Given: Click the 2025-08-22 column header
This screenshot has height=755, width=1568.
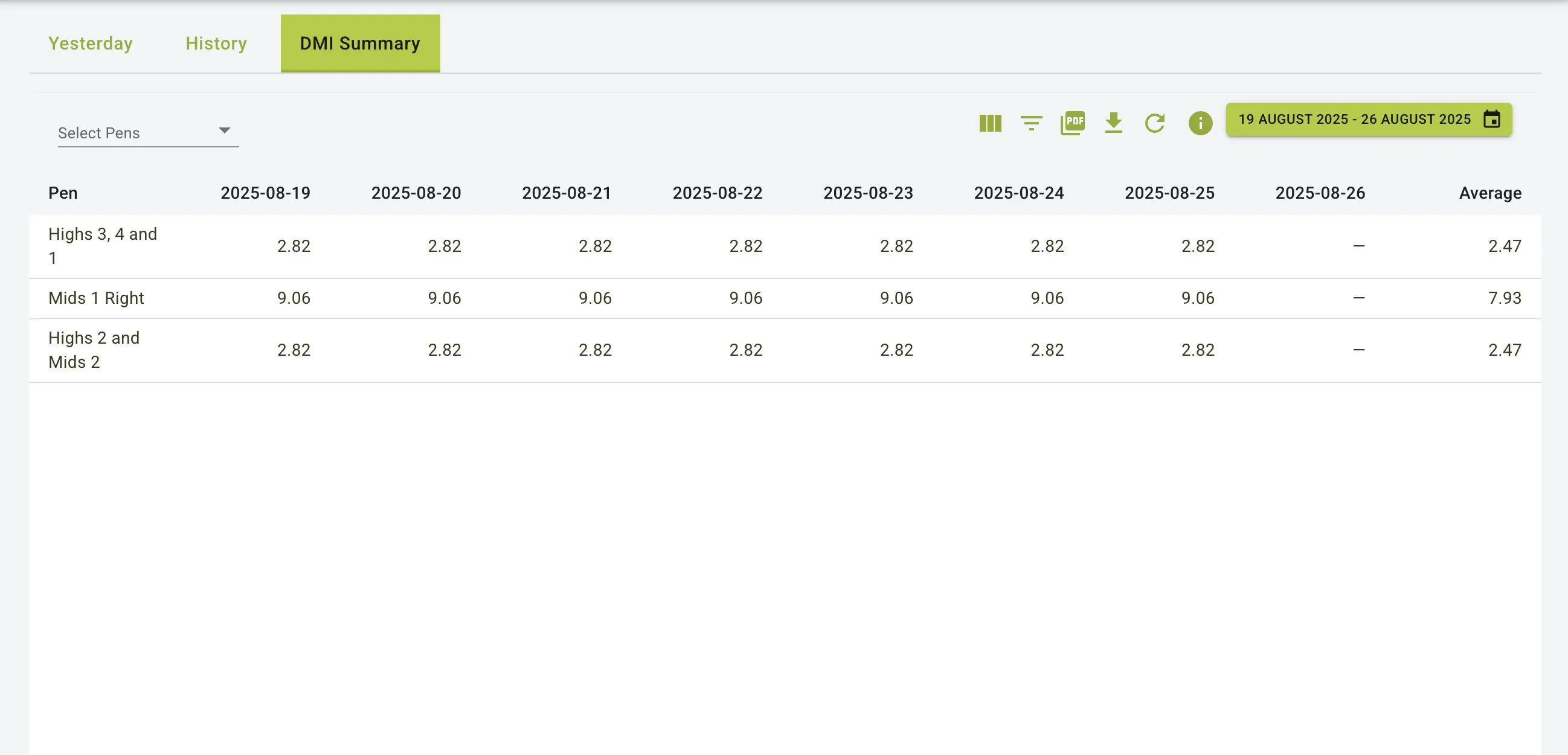Looking at the screenshot, I should pyautogui.click(x=718, y=193).
